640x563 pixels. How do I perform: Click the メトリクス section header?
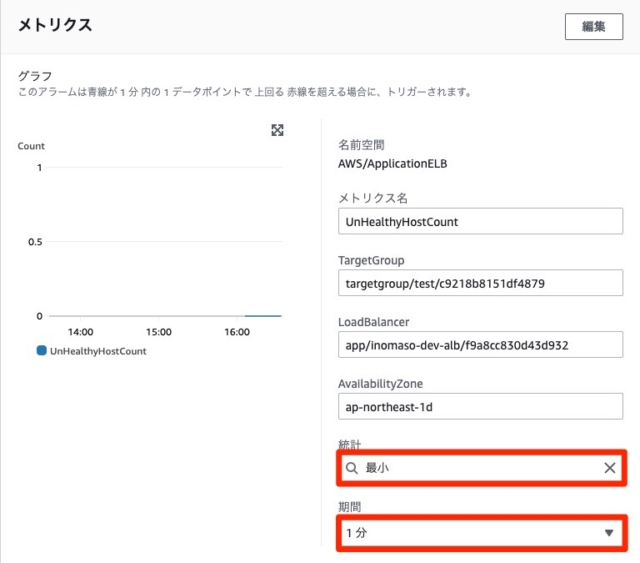pos(55,25)
